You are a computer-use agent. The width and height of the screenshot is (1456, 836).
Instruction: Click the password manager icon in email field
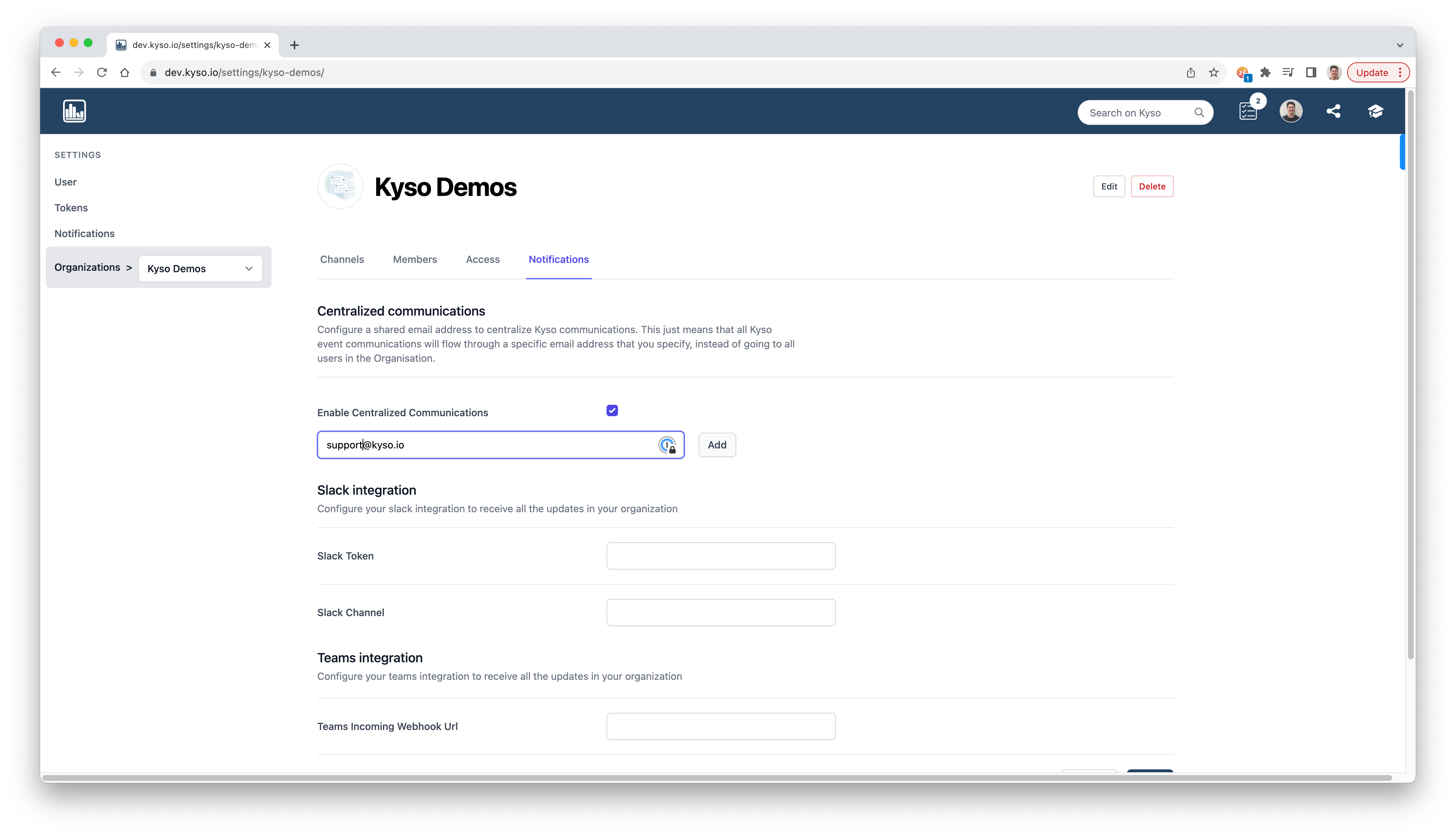click(x=667, y=445)
